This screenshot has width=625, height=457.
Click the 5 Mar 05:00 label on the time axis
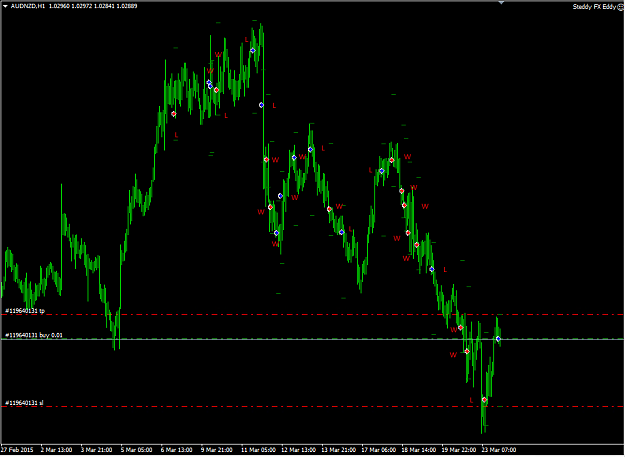(x=137, y=450)
